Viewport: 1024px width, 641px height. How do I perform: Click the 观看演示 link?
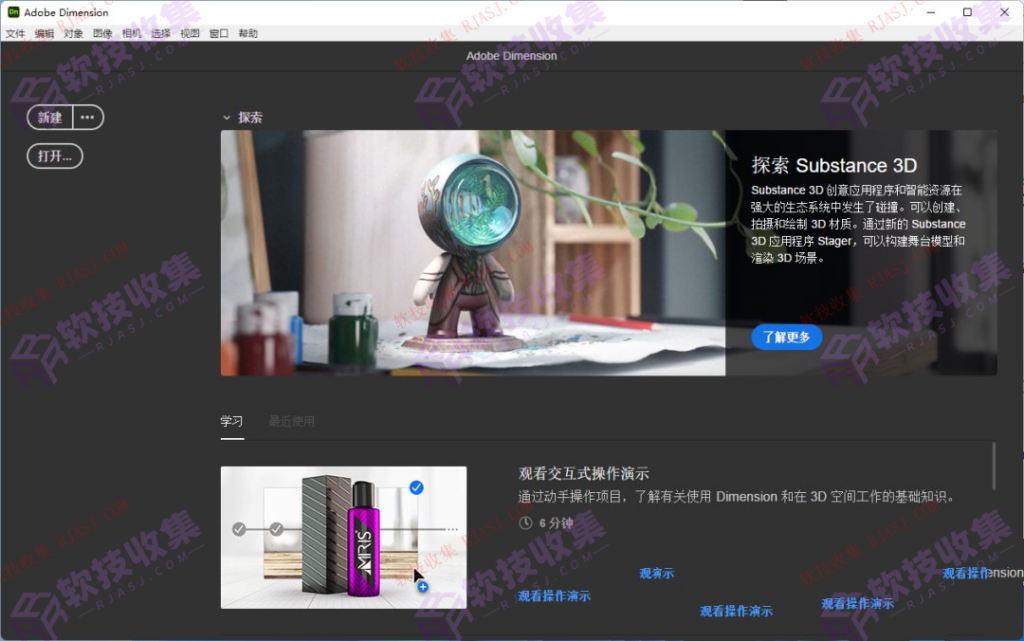tap(657, 572)
